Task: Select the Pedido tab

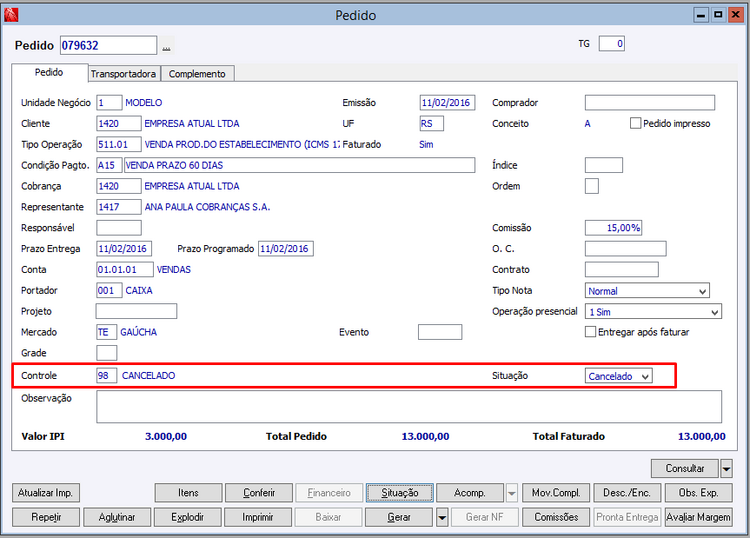Action: tap(49, 72)
